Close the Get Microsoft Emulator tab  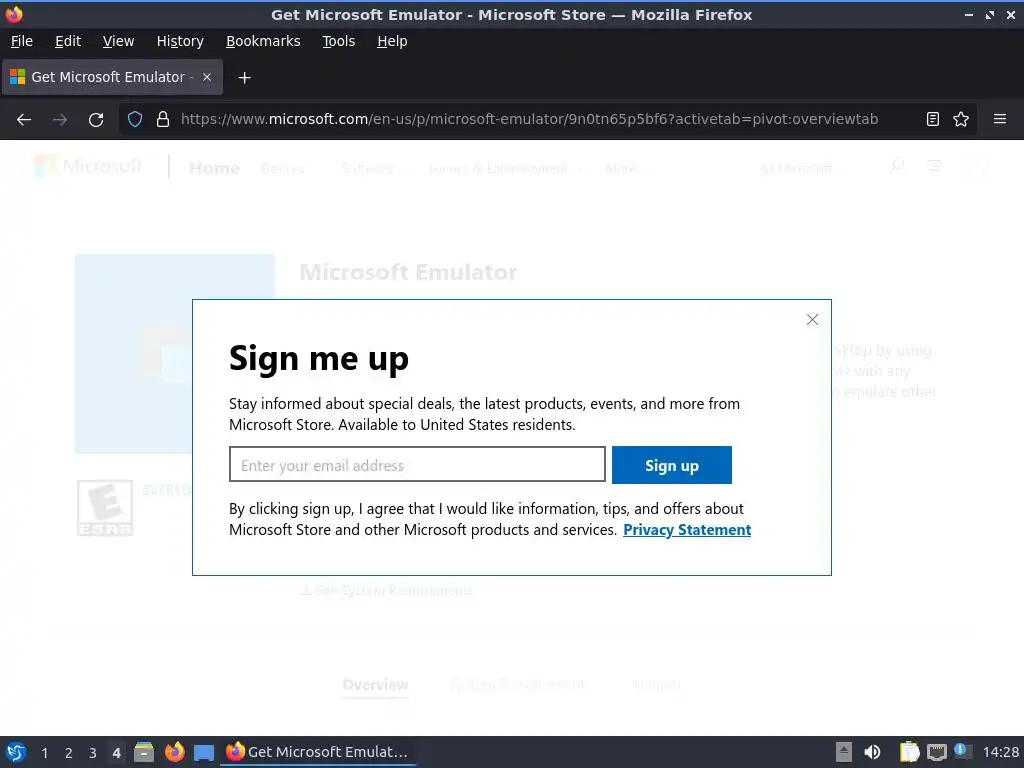click(x=206, y=77)
